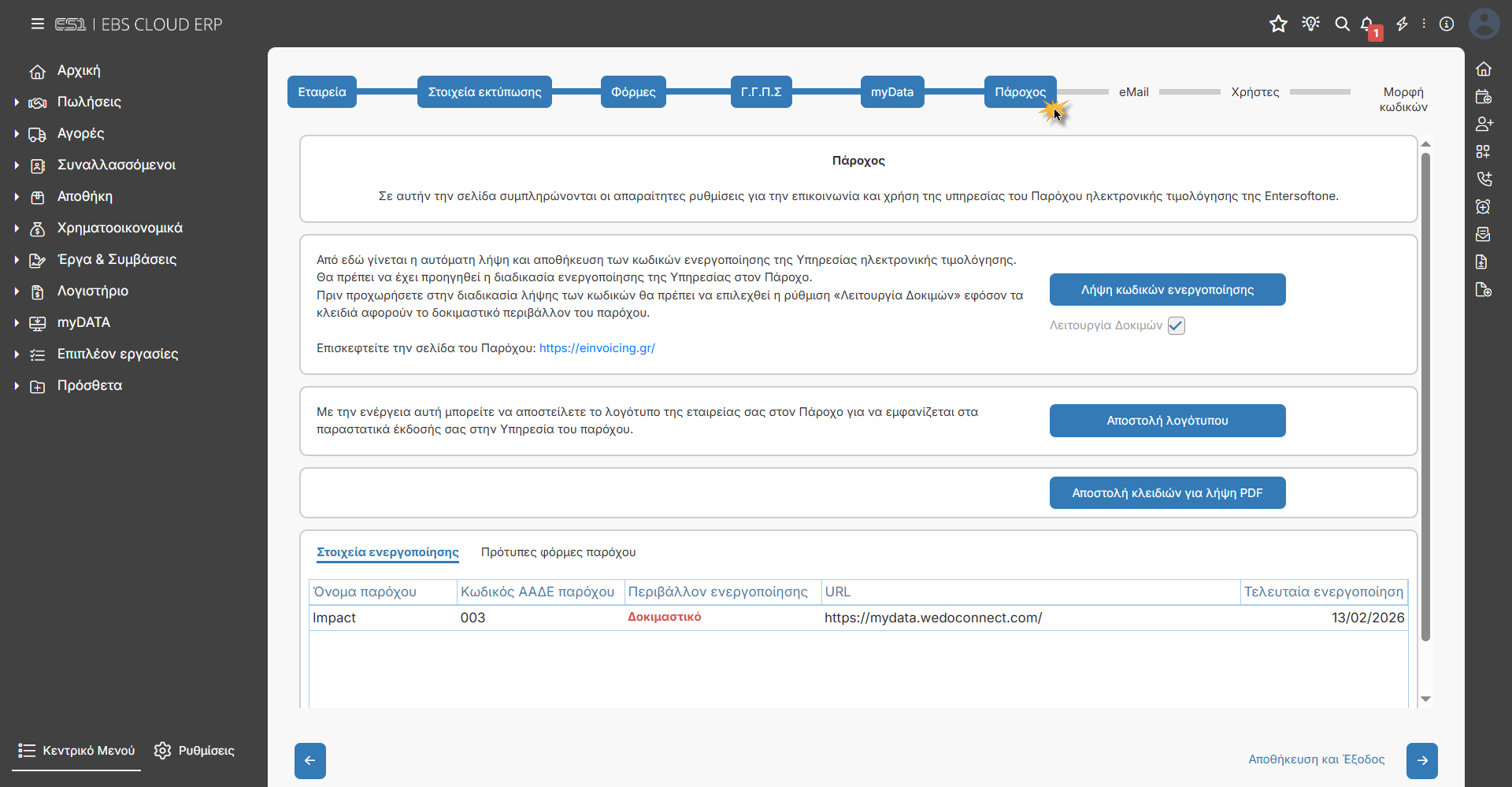Open the user profile avatar
Viewport: 1512px width, 787px height.
point(1484,24)
